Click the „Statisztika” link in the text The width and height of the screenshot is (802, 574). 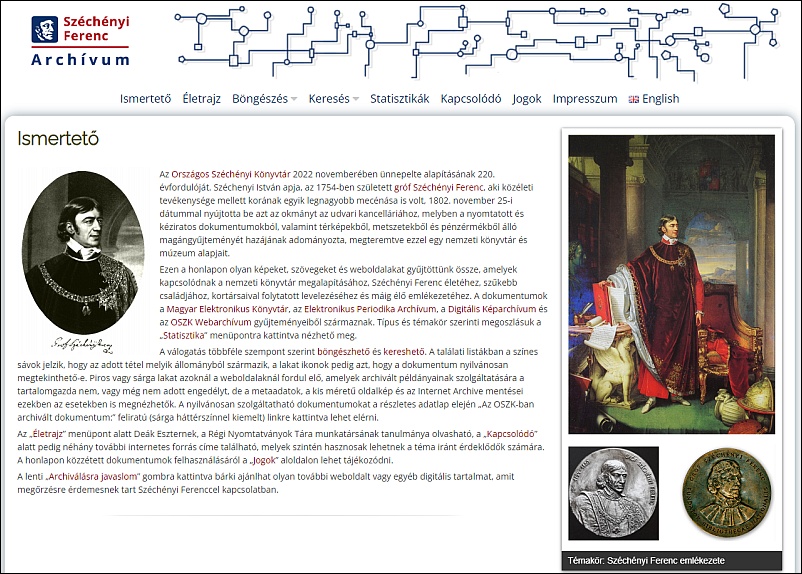183,336
